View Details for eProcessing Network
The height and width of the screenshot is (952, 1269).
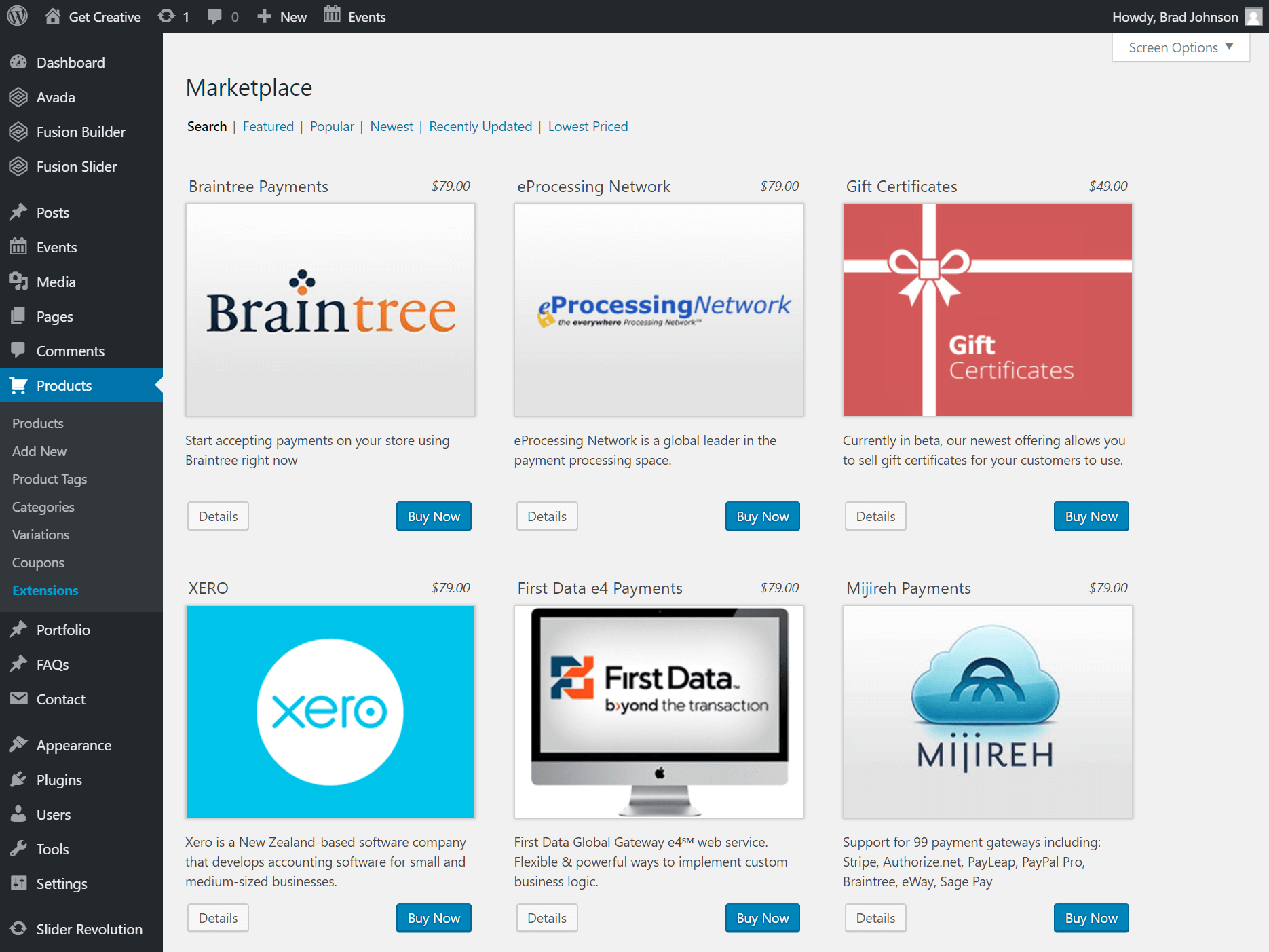coord(547,516)
